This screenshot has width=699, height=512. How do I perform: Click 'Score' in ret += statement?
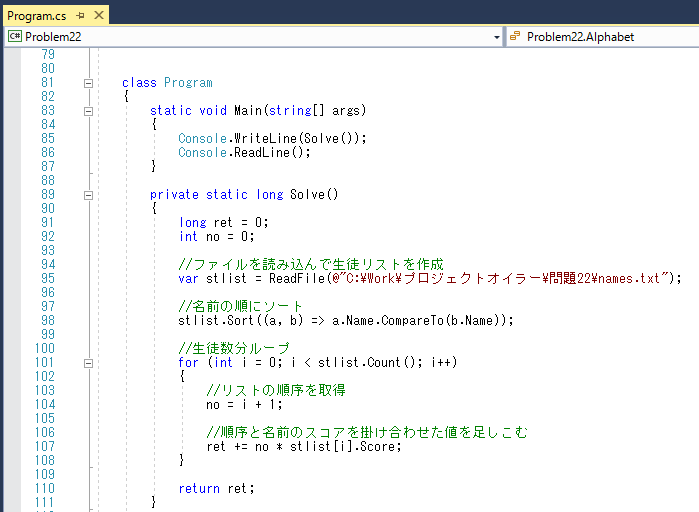[377, 446]
